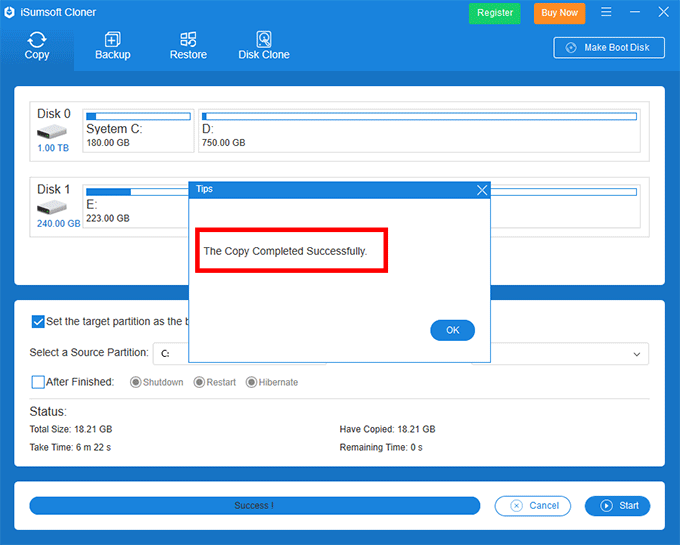Screen dimensions: 680x545
Task: Choose the Shutdown radio option
Action: coord(136,382)
